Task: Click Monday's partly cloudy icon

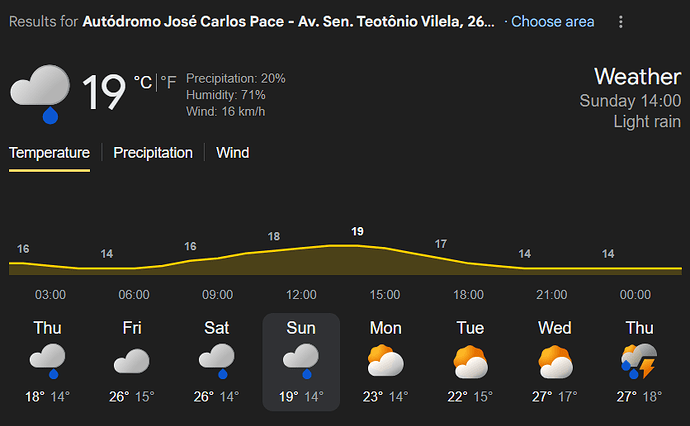Action: pos(385,361)
